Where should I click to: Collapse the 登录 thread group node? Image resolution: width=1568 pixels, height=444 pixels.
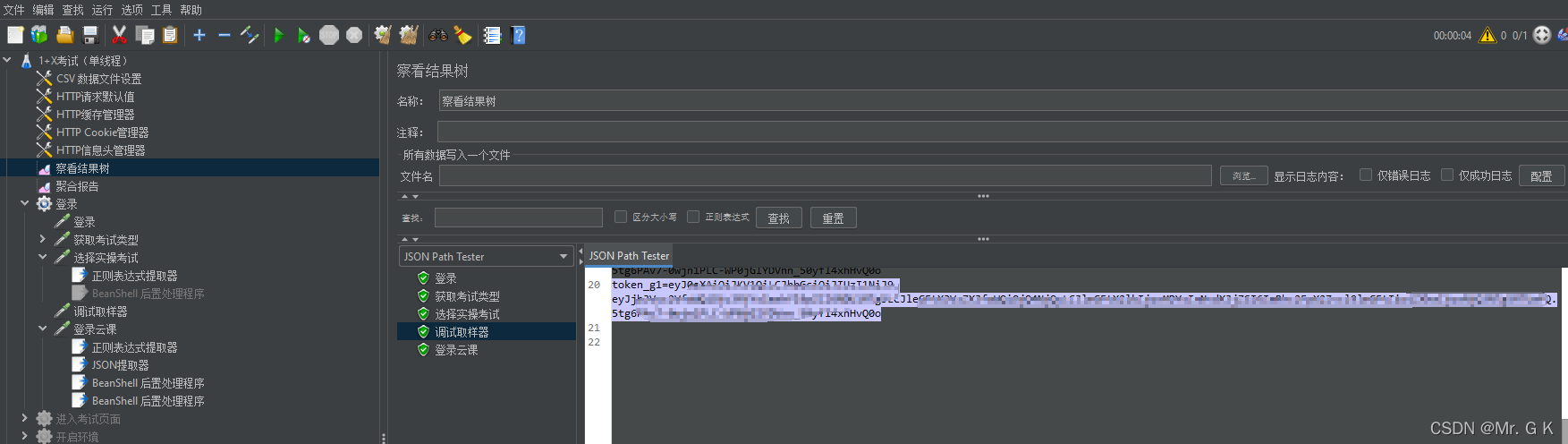tap(25, 203)
